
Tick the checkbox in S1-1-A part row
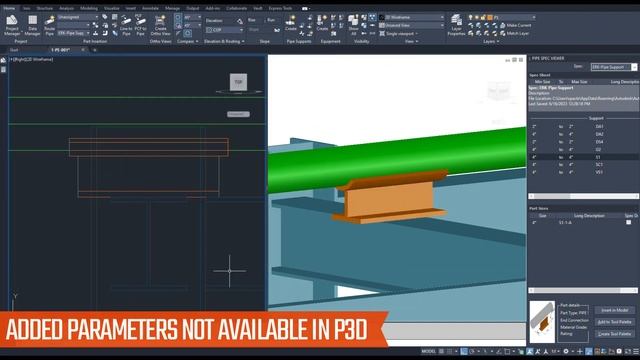tap(629, 222)
